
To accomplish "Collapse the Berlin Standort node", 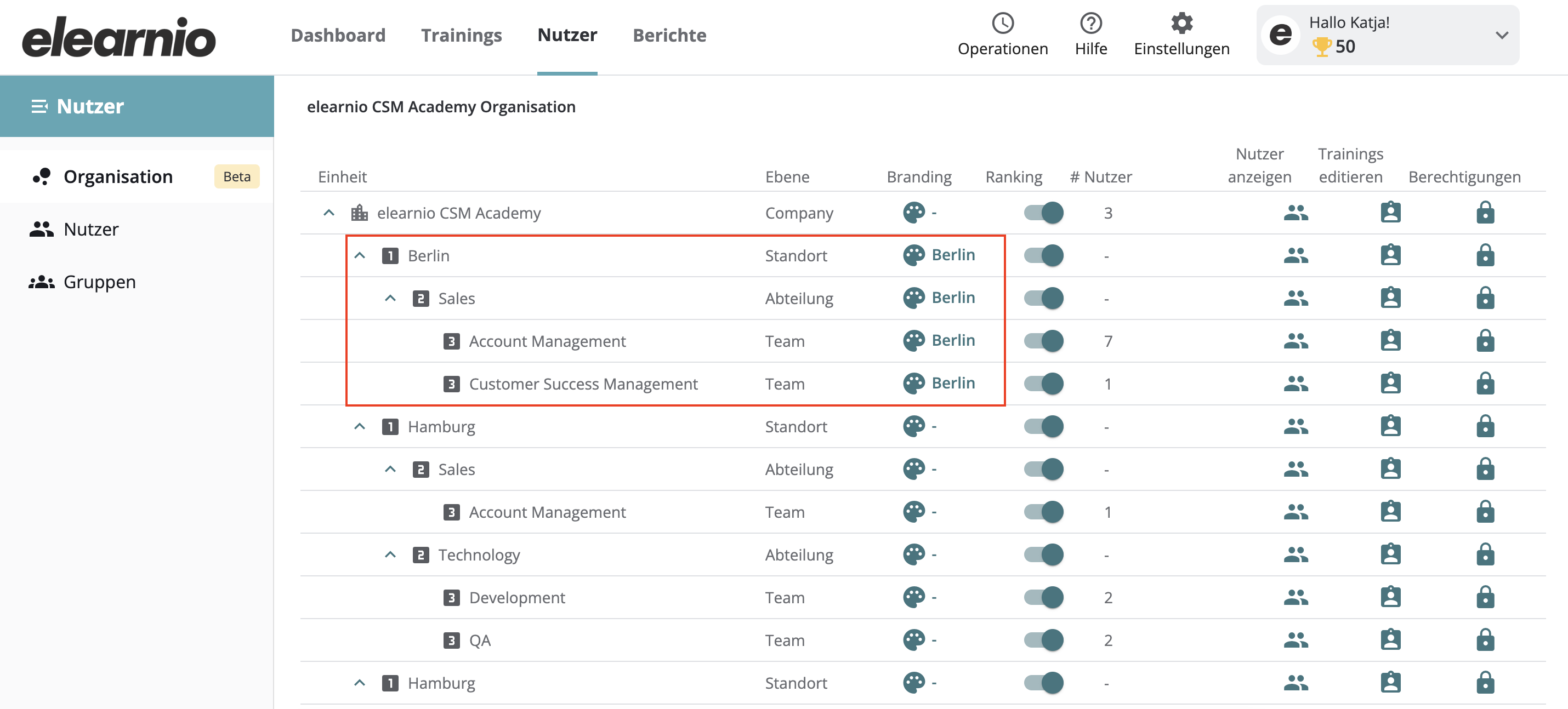I will click(x=360, y=255).
